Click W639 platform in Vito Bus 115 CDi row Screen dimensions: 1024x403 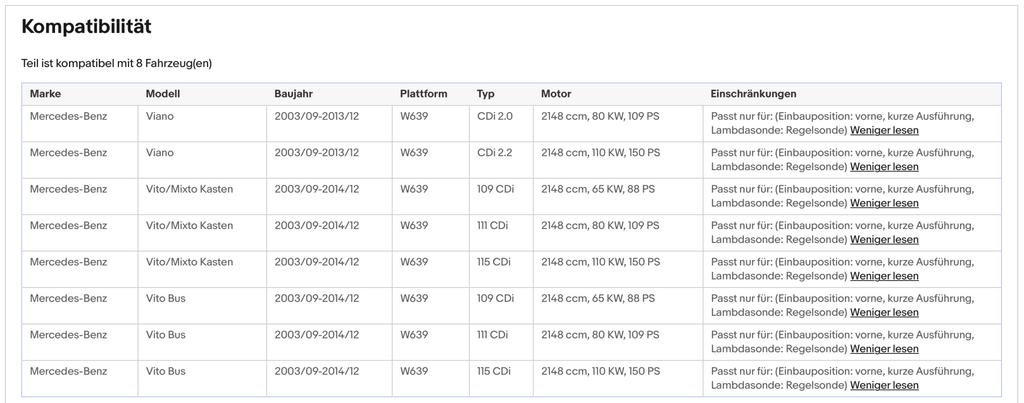click(414, 372)
